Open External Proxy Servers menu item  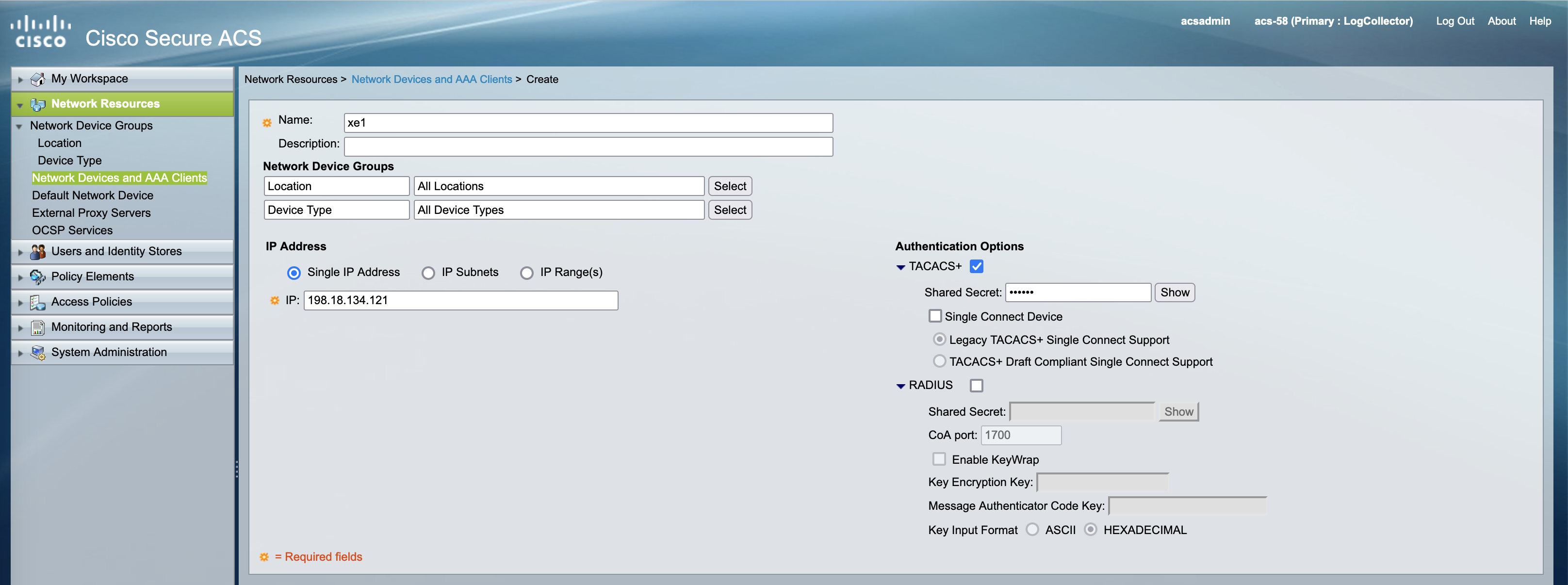(x=91, y=213)
